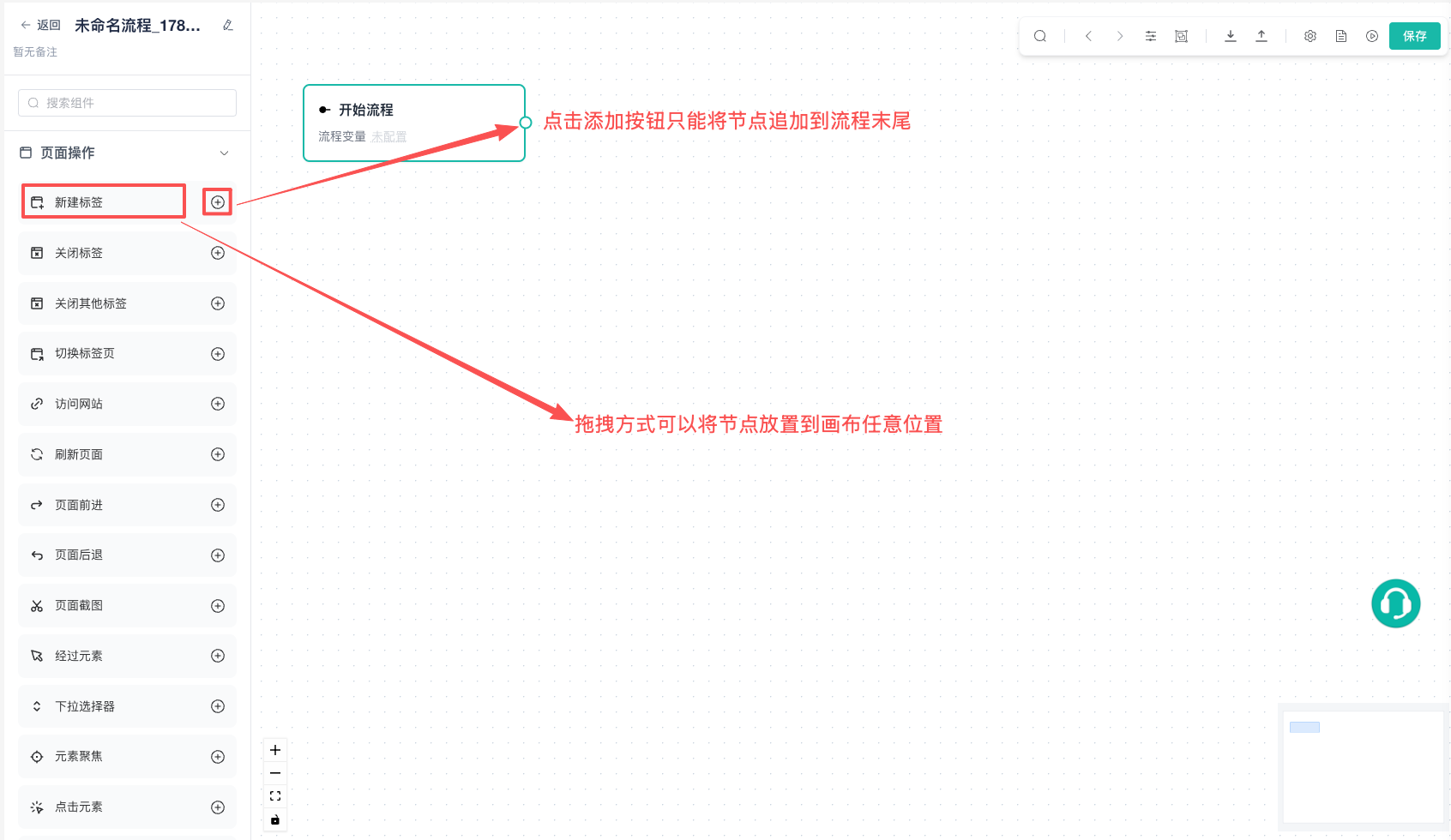Viewport: 1451px width, 840px height.
Task: Select the 下拉选择器 component row
Action: pos(127,706)
